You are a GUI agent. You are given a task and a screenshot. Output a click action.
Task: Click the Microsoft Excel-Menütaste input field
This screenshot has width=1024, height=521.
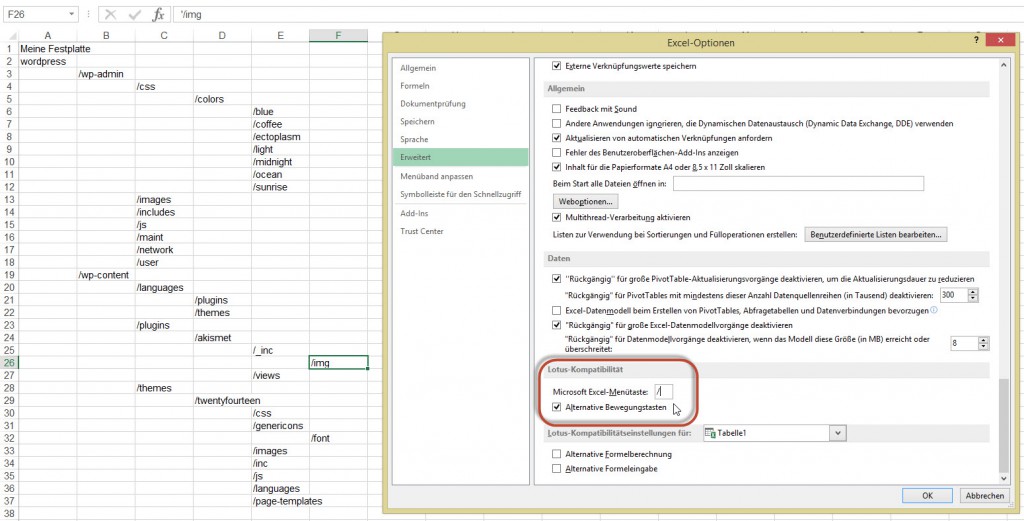tap(663, 391)
